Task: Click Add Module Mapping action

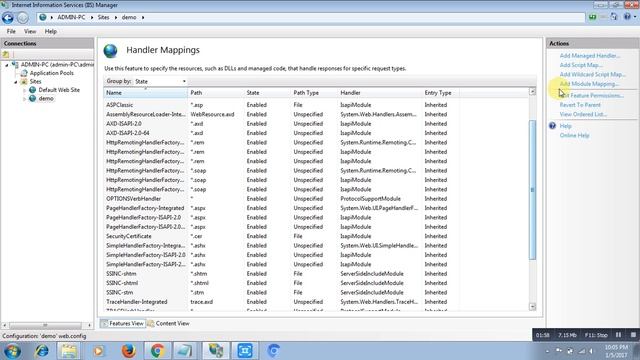Action: pos(589,84)
